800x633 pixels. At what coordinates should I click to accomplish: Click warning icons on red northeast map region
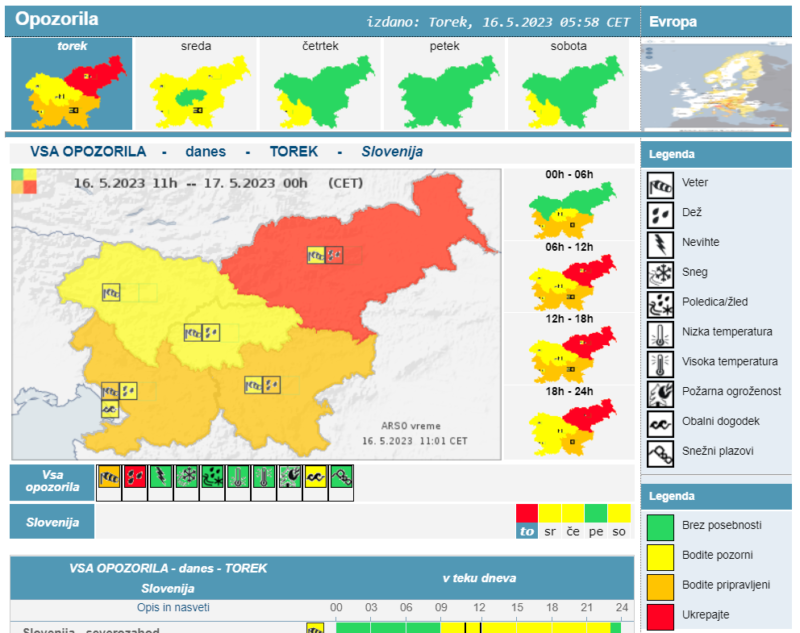325,255
